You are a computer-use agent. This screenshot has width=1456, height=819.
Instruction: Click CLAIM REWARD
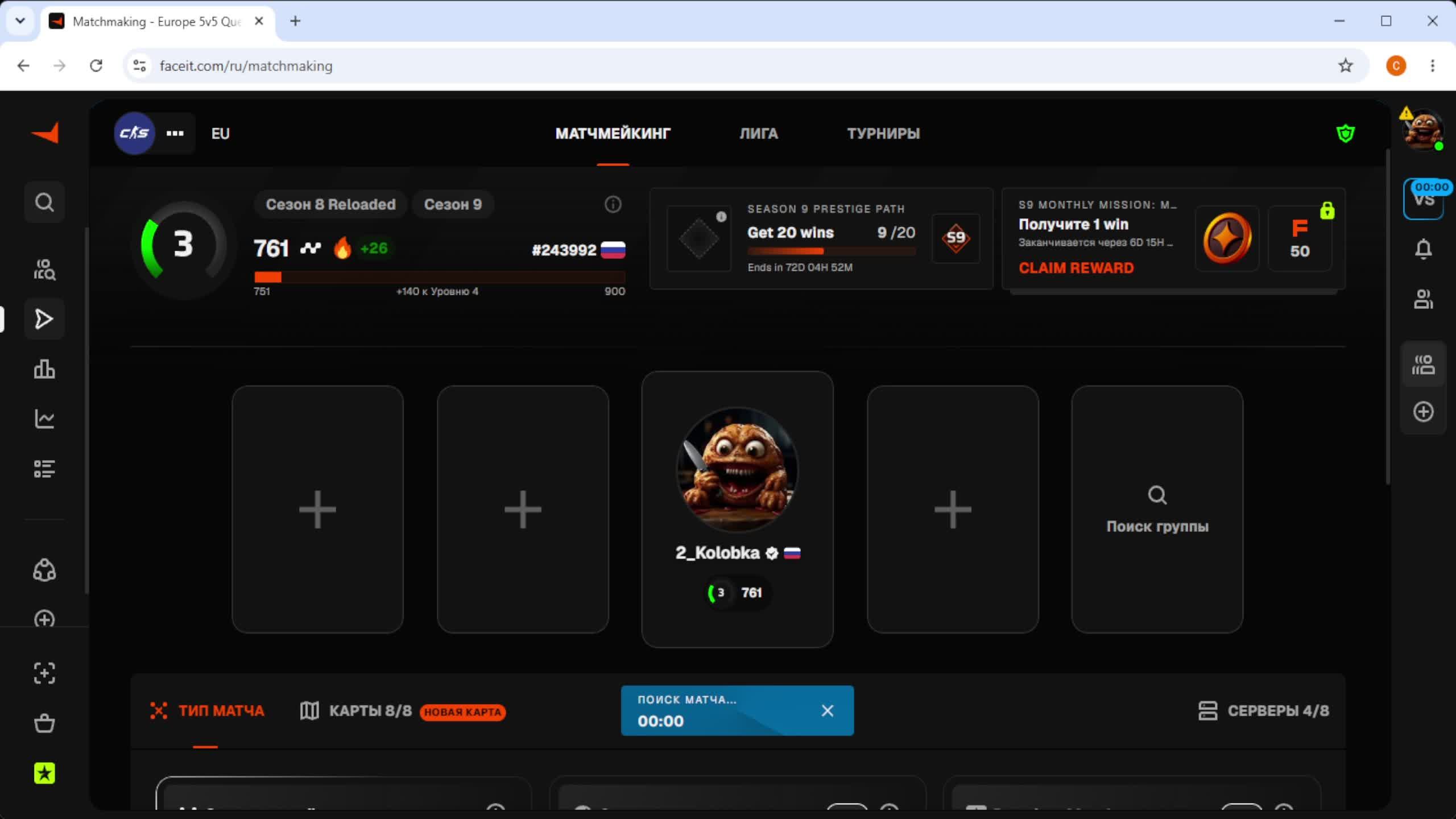1076,268
